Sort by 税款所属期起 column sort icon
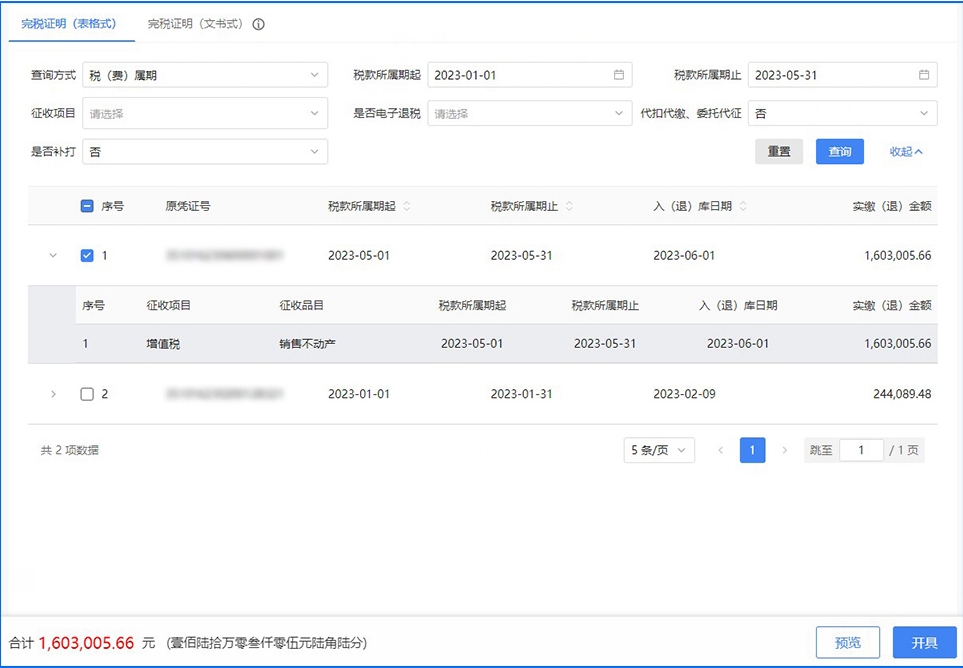 406,207
